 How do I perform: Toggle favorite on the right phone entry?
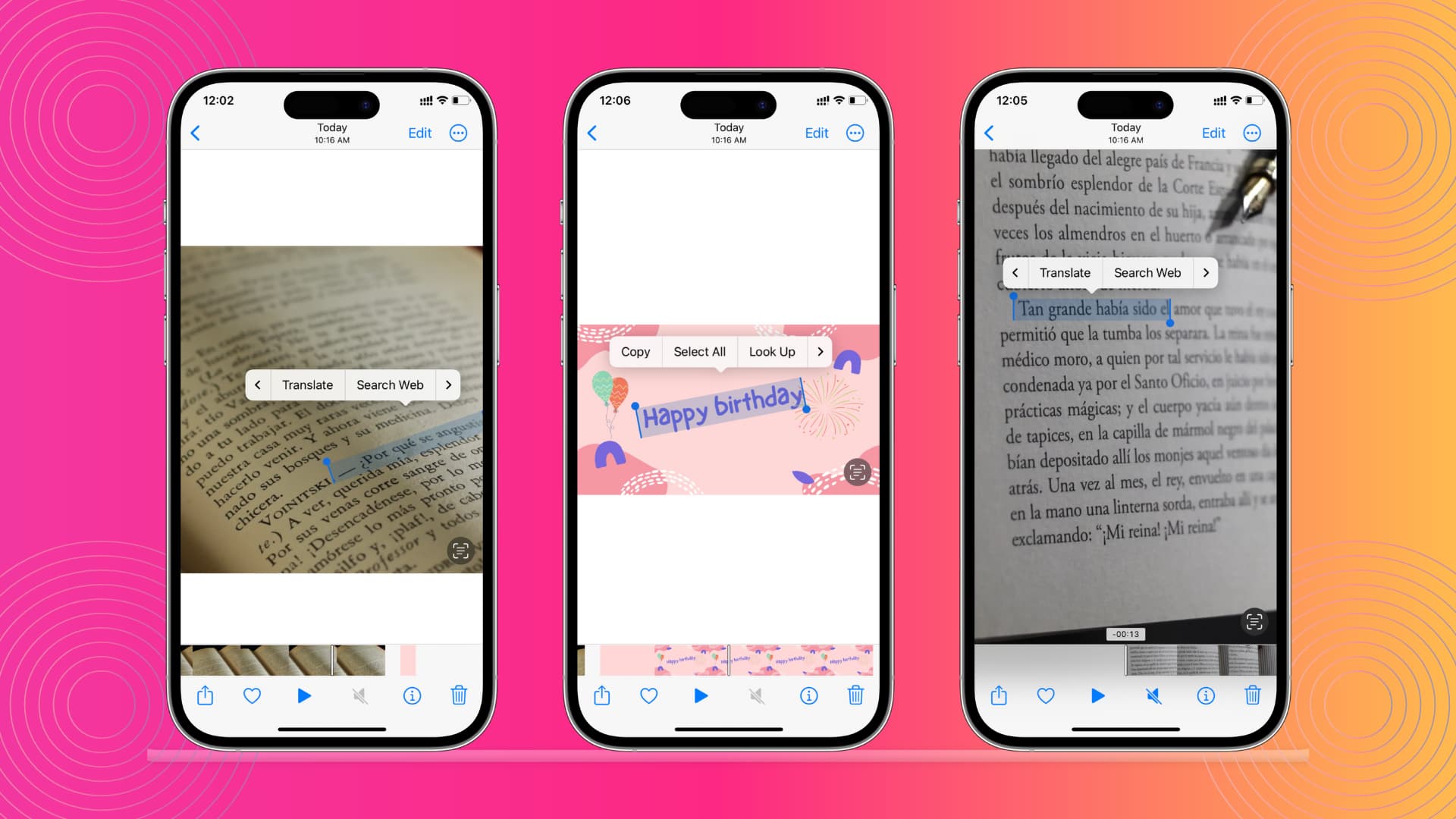click(x=1046, y=695)
